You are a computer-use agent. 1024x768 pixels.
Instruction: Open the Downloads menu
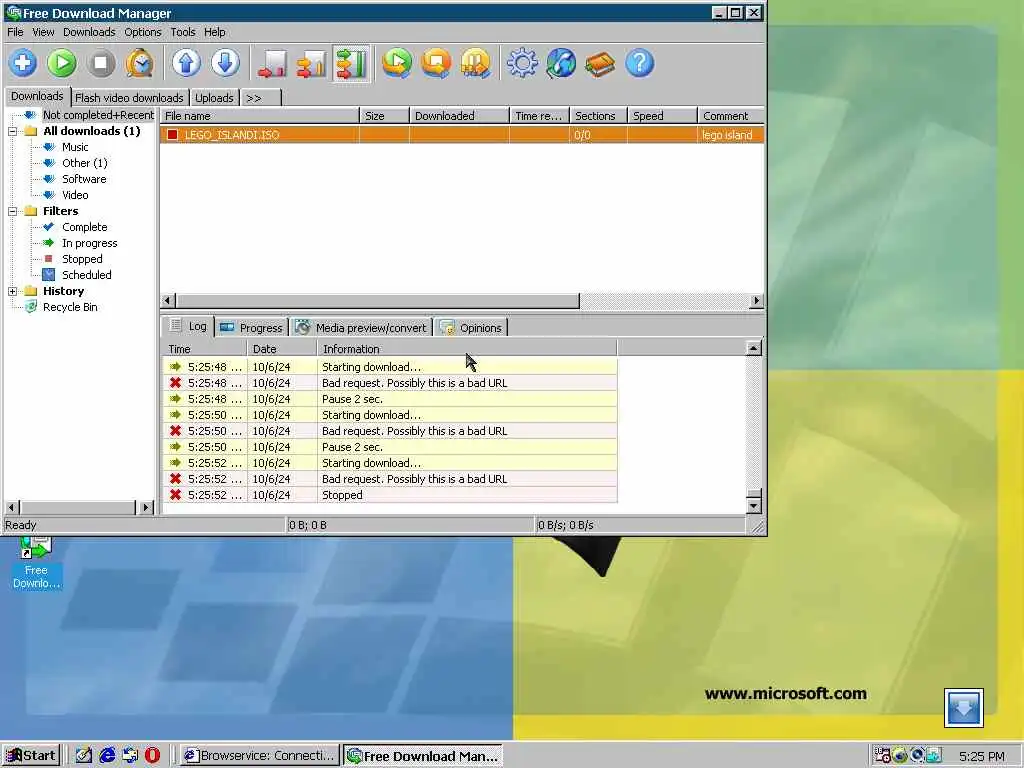click(89, 32)
